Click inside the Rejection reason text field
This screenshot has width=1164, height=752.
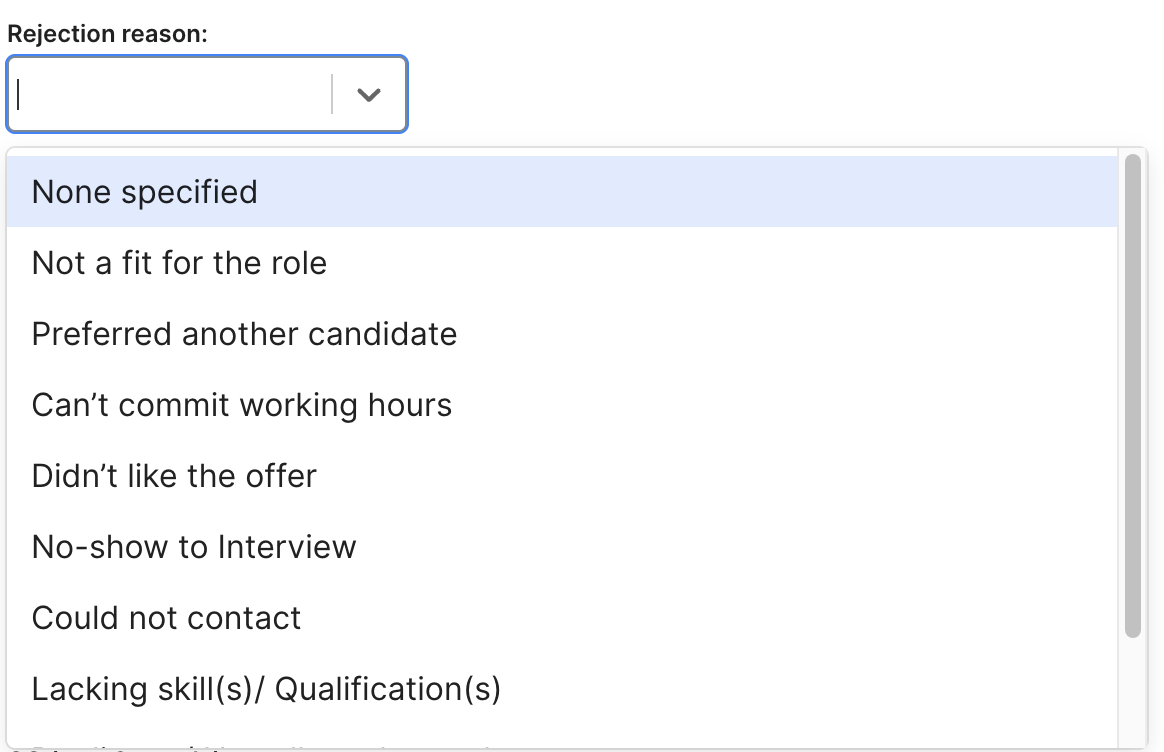[x=170, y=95]
